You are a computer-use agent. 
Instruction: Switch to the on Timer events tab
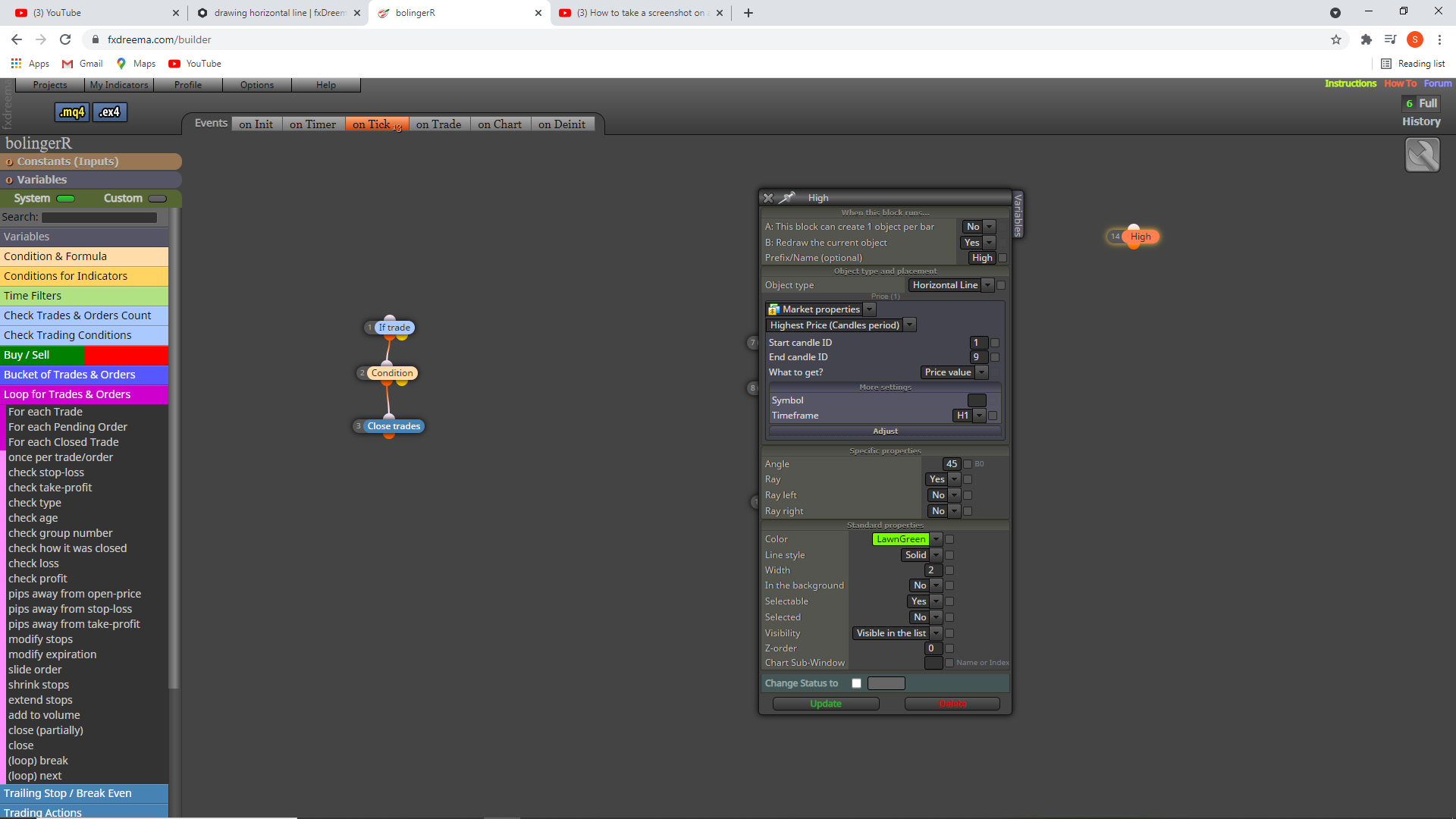pos(312,124)
